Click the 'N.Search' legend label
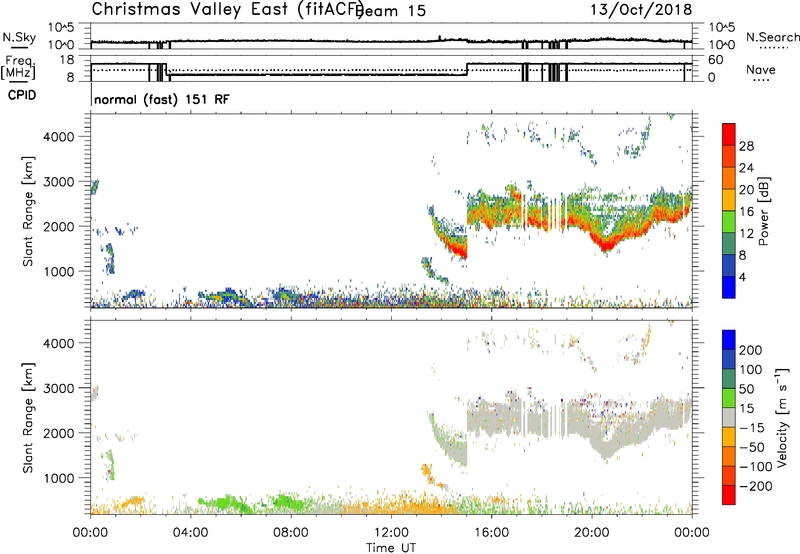 pos(772,37)
